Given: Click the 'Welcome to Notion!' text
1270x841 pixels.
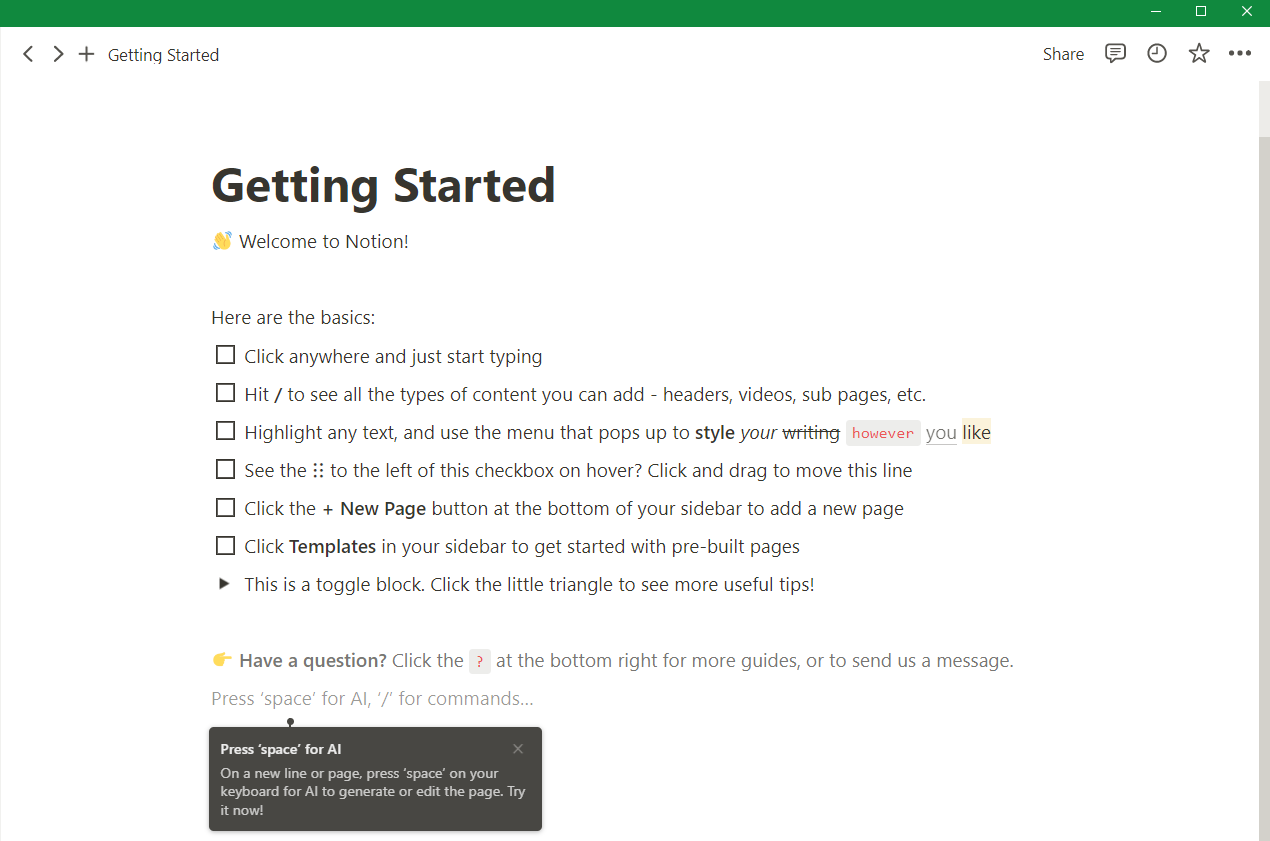Looking at the screenshot, I should tap(324, 241).
